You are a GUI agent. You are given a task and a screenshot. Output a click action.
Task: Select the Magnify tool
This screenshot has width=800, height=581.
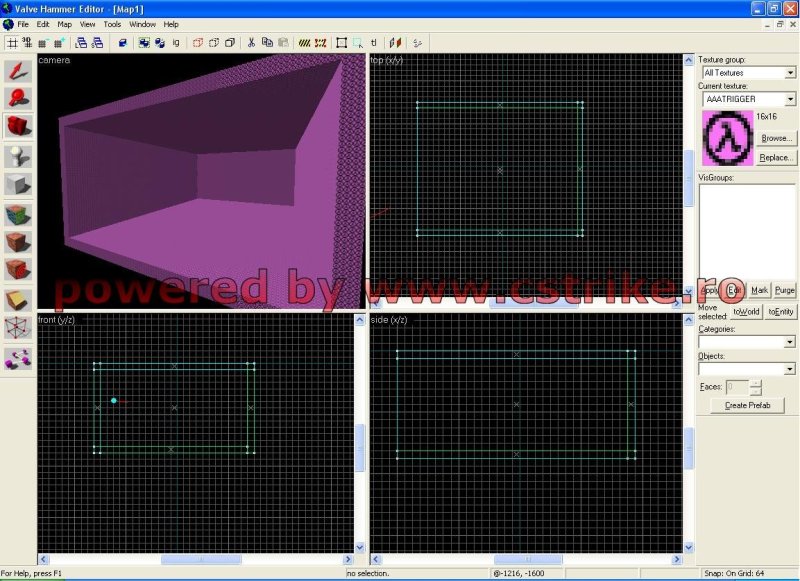tap(18, 98)
